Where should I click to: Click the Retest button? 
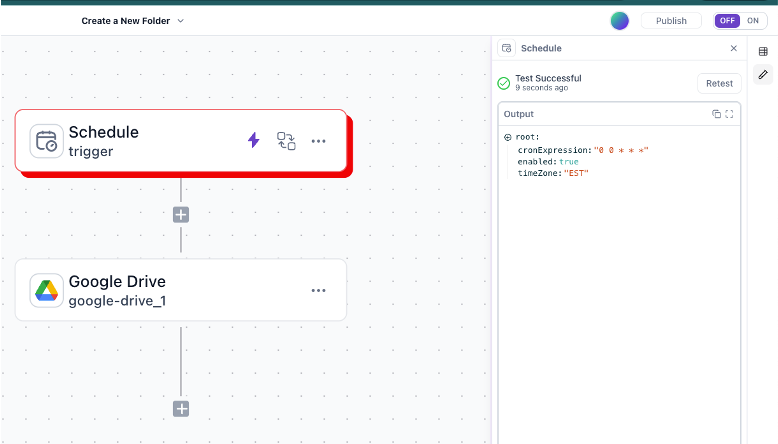pyautogui.click(x=719, y=84)
